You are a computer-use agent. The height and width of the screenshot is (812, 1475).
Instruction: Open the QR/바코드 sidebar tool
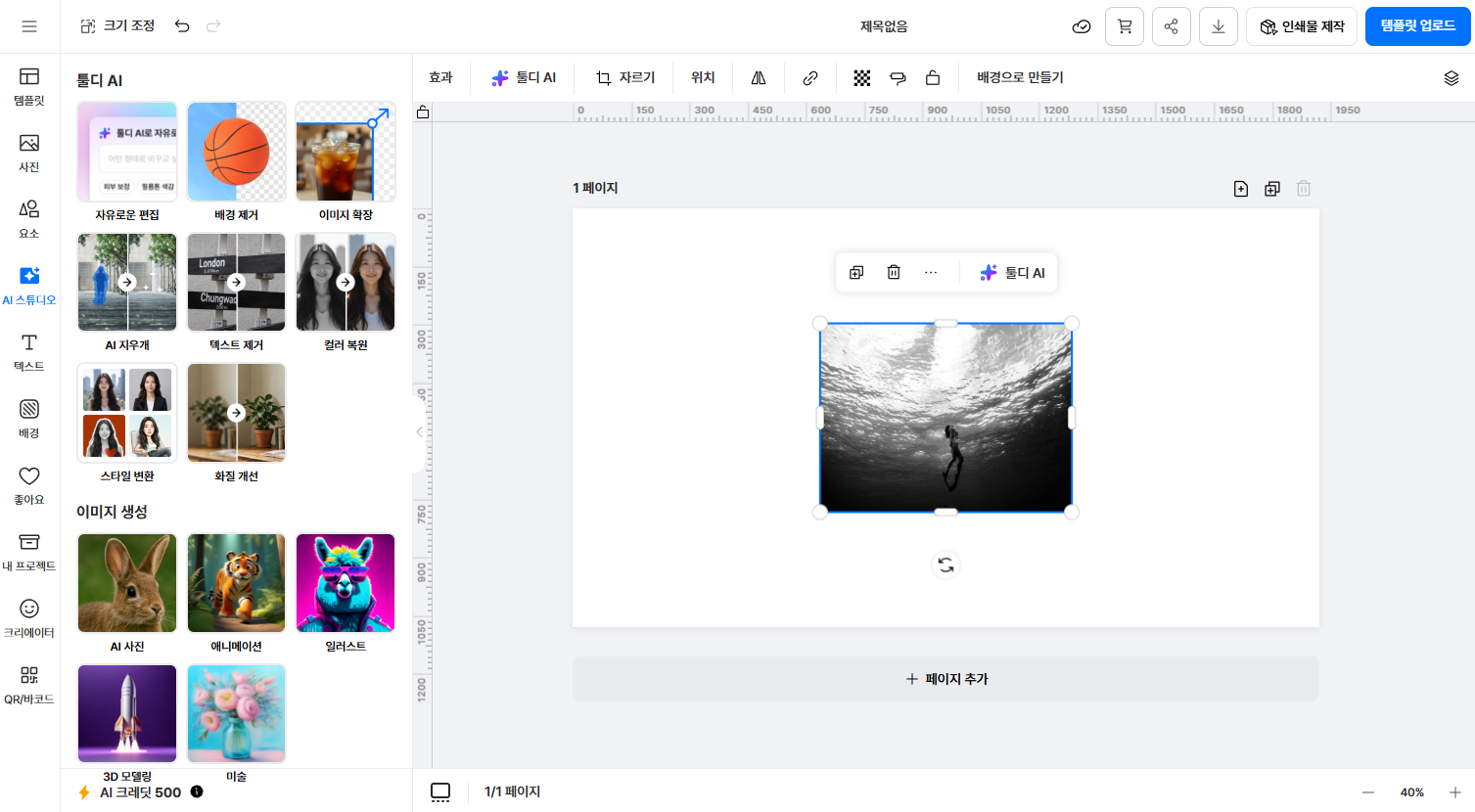pyautogui.click(x=29, y=685)
